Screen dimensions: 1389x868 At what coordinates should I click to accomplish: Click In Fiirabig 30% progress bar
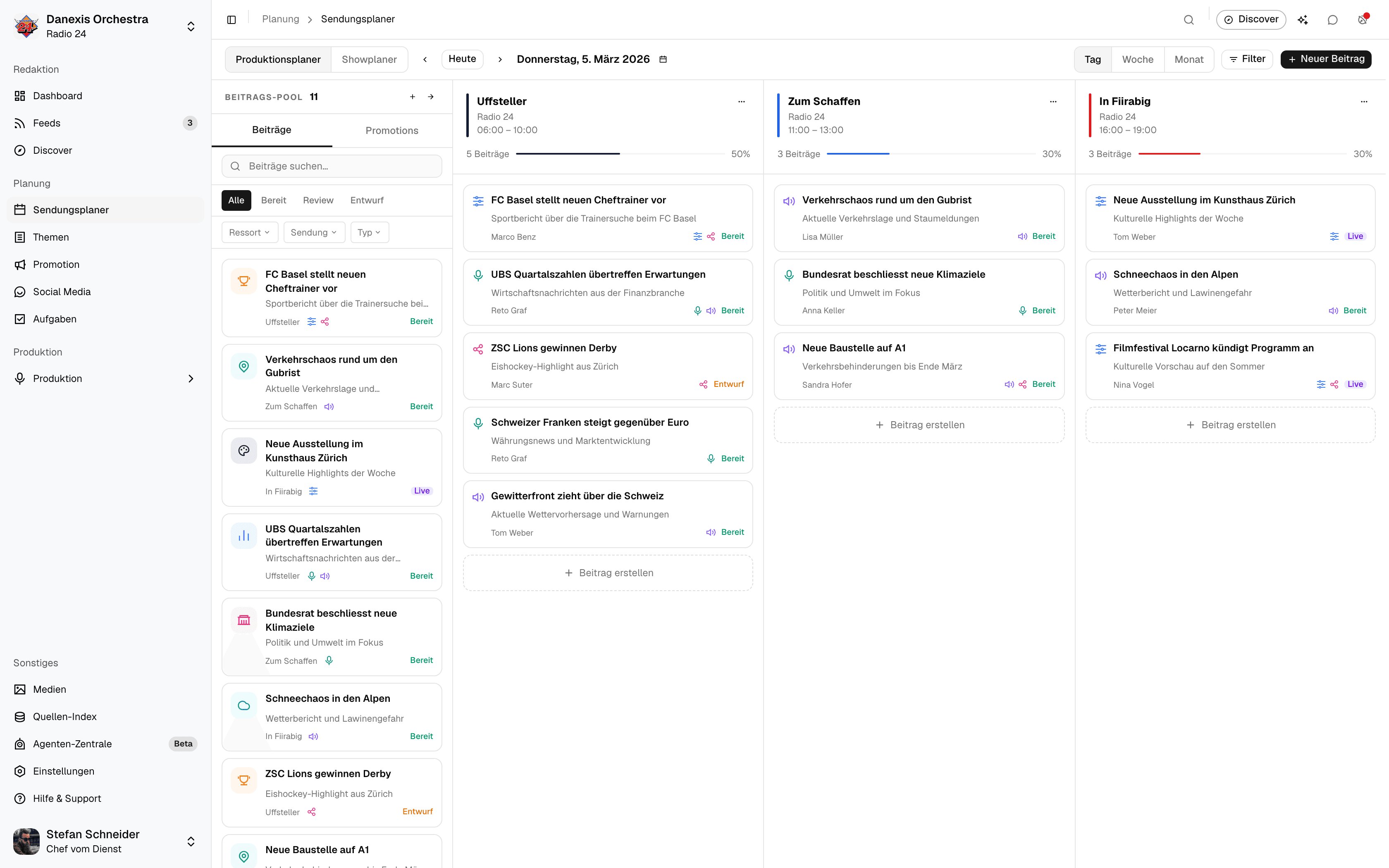click(x=1242, y=154)
